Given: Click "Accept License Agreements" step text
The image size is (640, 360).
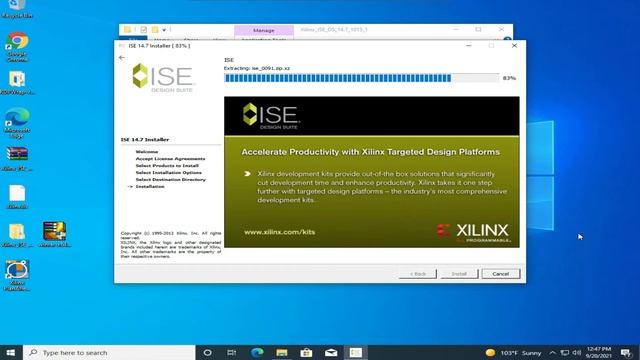Looking at the screenshot, I should 170,158.
